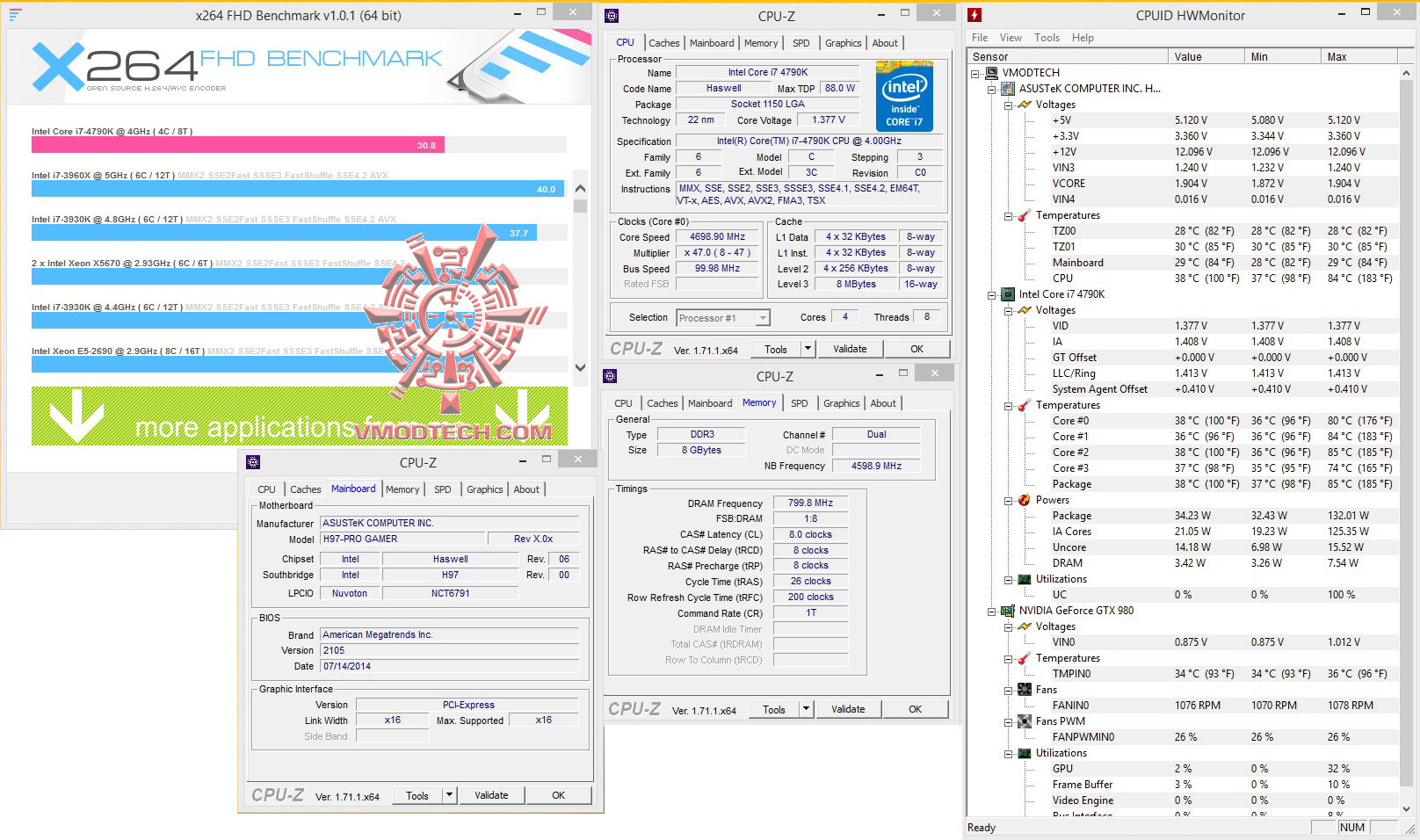The width and height of the screenshot is (1420, 840).
Task: Collapse the Powers node in HWMonitor
Action: (1009, 500)
